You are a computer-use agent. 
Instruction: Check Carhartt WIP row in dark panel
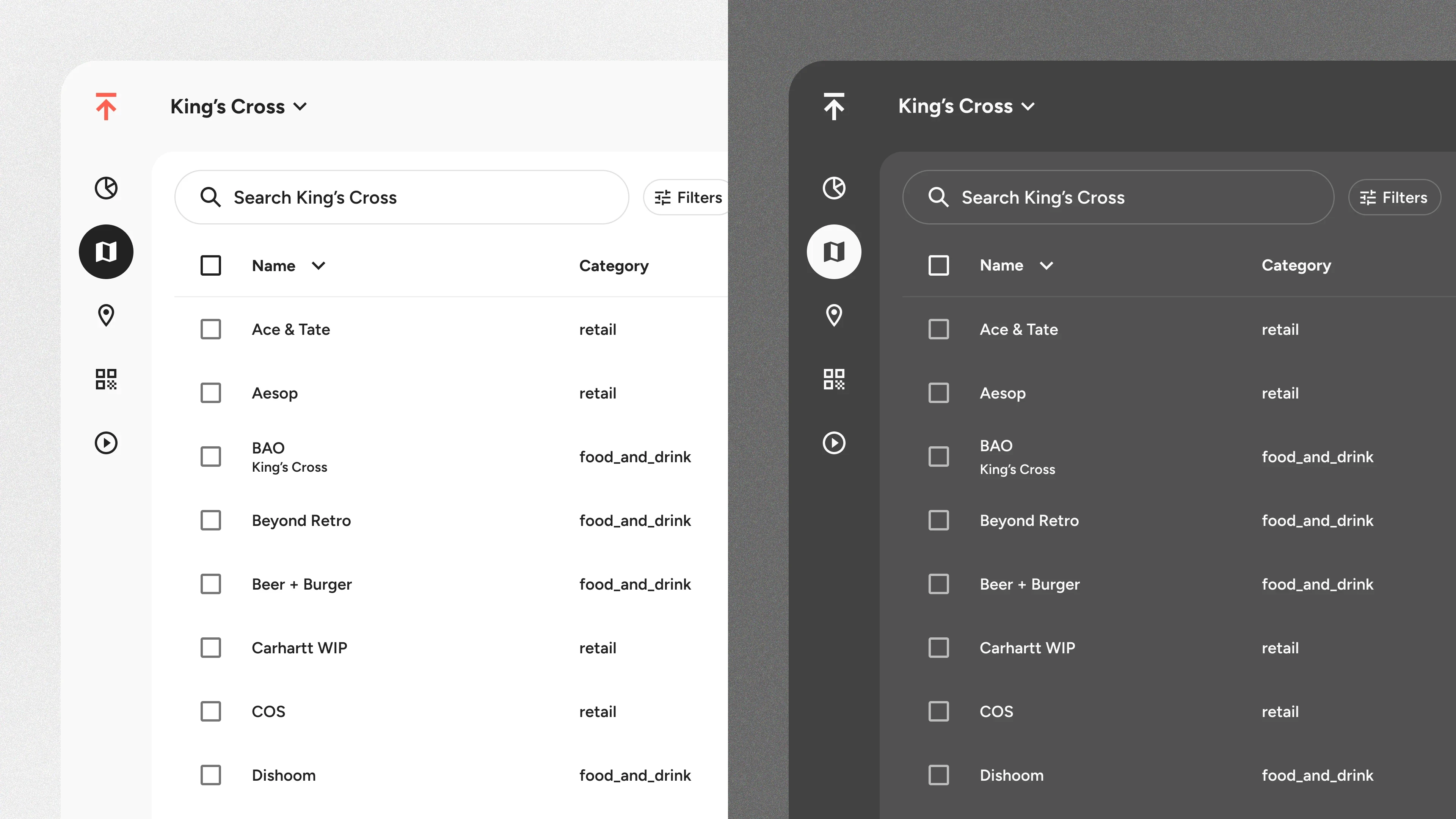[x=939, y=648]
